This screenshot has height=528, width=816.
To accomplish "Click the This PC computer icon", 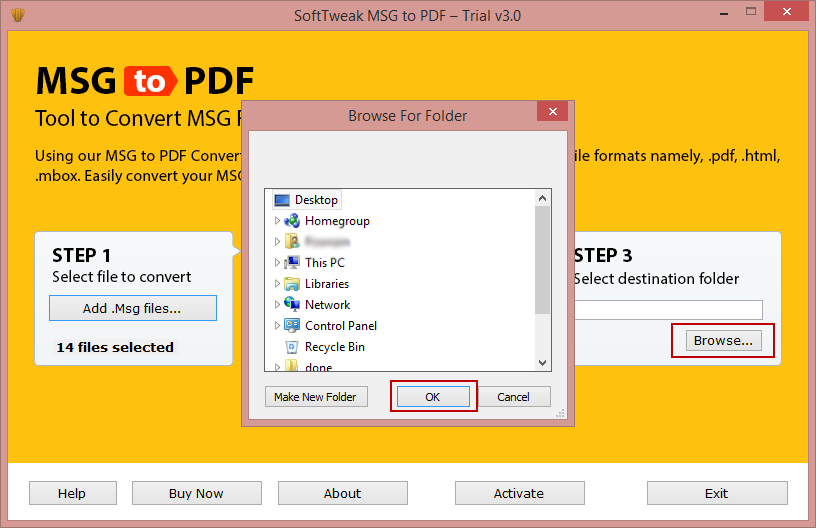I will [292, 263].
